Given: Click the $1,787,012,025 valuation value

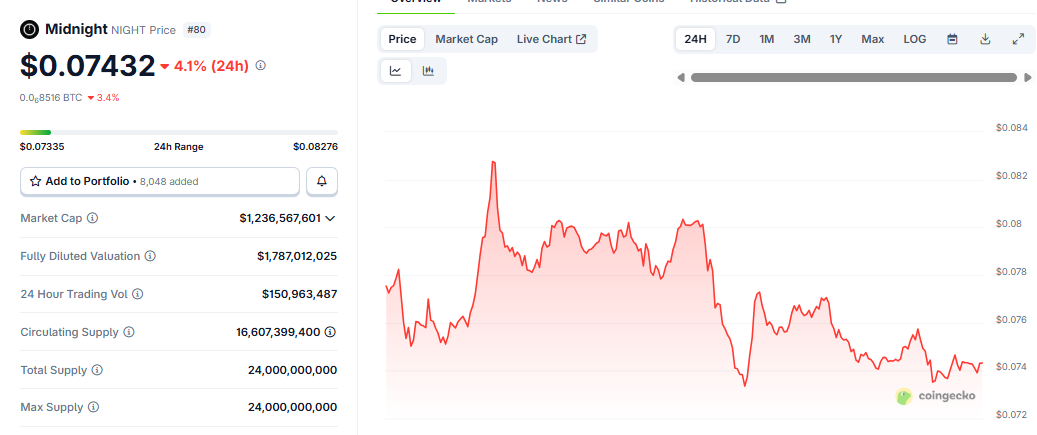Looking at the screenshot, I should click(x=297, y=256).
